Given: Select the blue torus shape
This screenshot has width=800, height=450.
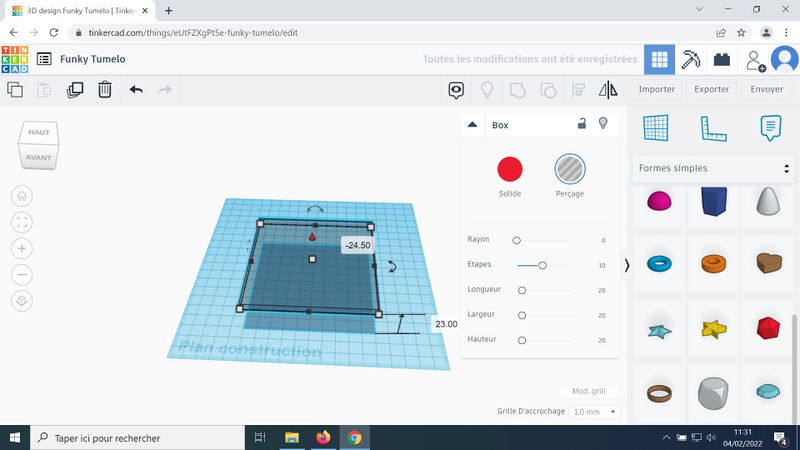Looking at the screenshot, I should (659, 264).
